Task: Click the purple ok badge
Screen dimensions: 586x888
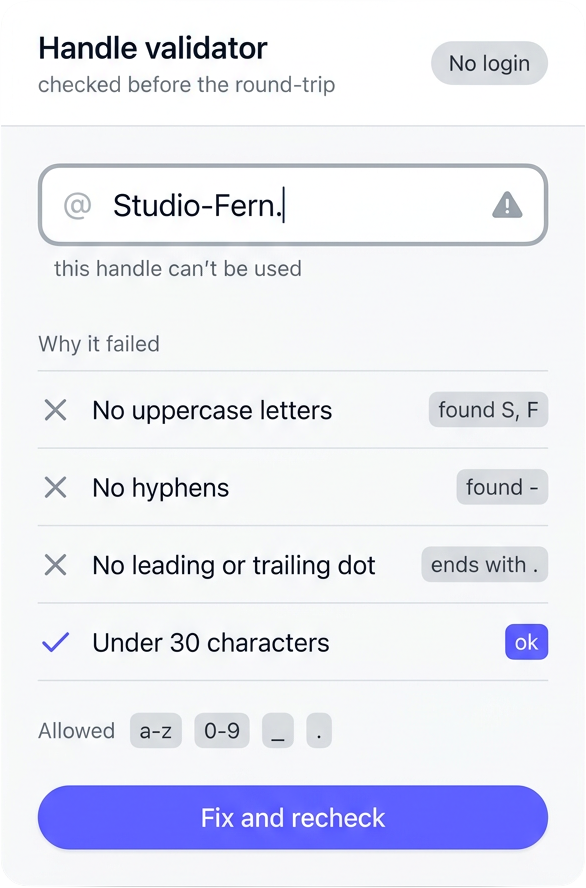Action: tap(527, 642)
